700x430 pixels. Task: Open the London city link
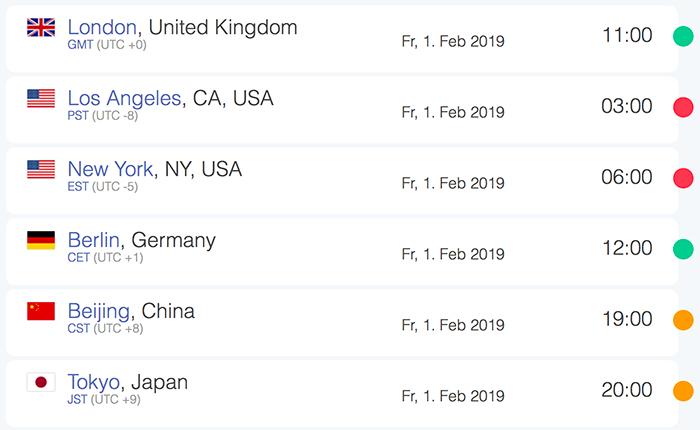(102, 27)
